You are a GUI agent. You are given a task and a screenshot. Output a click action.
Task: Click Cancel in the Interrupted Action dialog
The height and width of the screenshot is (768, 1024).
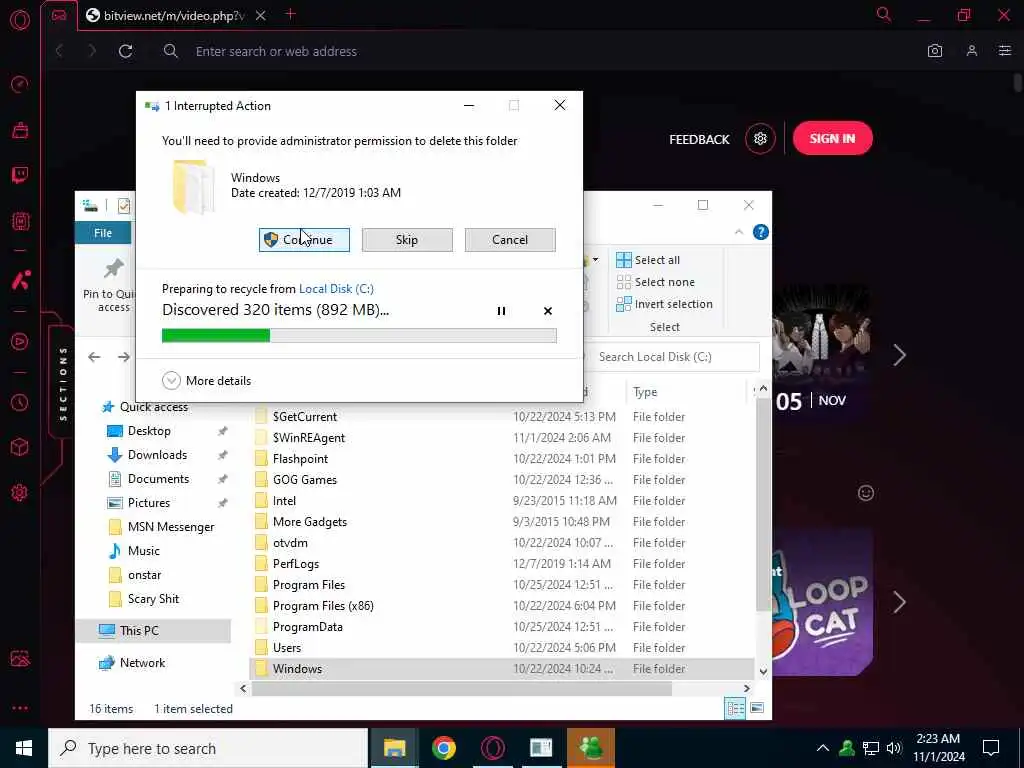point(510,240)
